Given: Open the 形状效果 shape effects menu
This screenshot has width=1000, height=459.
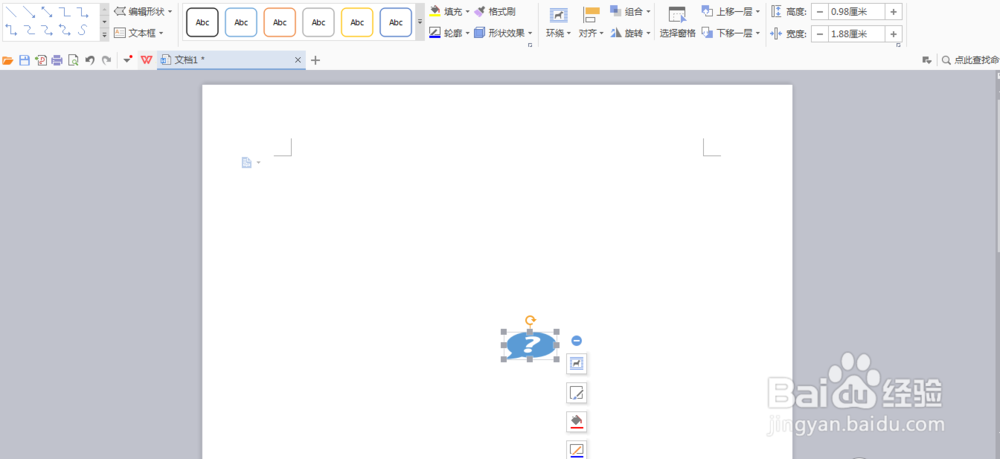Looking at the screenshot, I should (503, 33).
